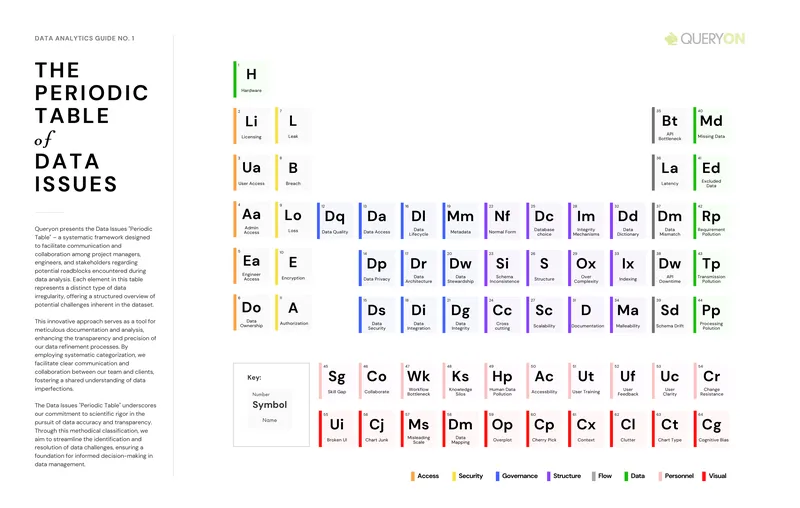Screen dimensions: 800x508
Task: Select the Dd Data Dictionary tile
Action: 628,221
